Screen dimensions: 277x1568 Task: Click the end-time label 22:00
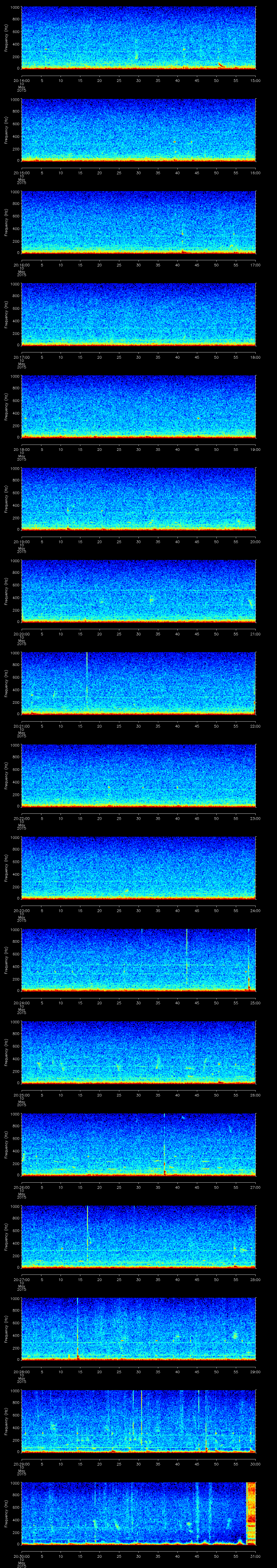pos(255,726)
